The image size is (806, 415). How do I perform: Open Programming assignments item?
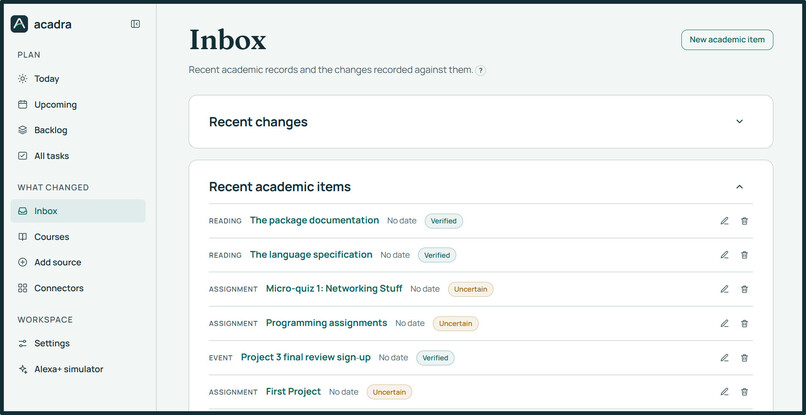coord(326,323)
